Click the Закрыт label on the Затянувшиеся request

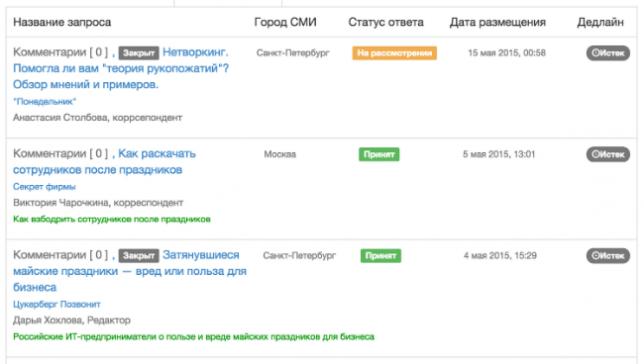point(139,256)
